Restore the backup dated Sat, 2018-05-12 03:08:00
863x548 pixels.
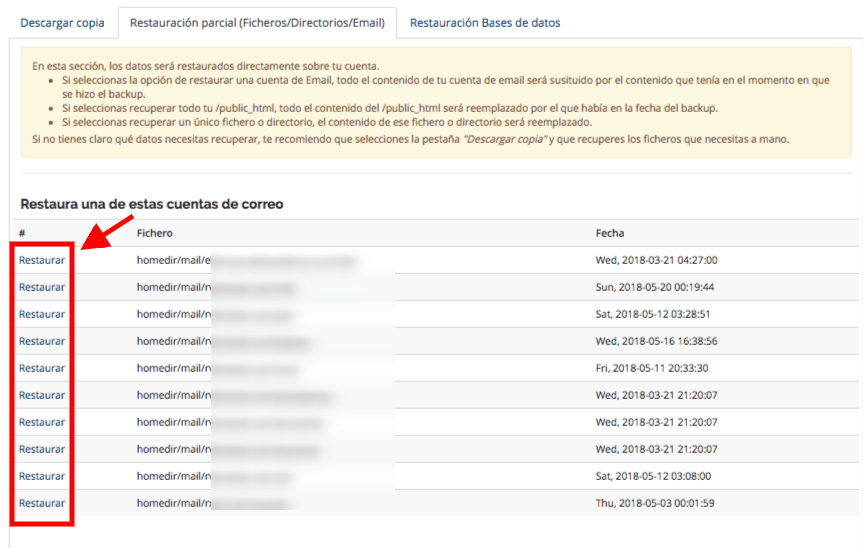point(42,476)
